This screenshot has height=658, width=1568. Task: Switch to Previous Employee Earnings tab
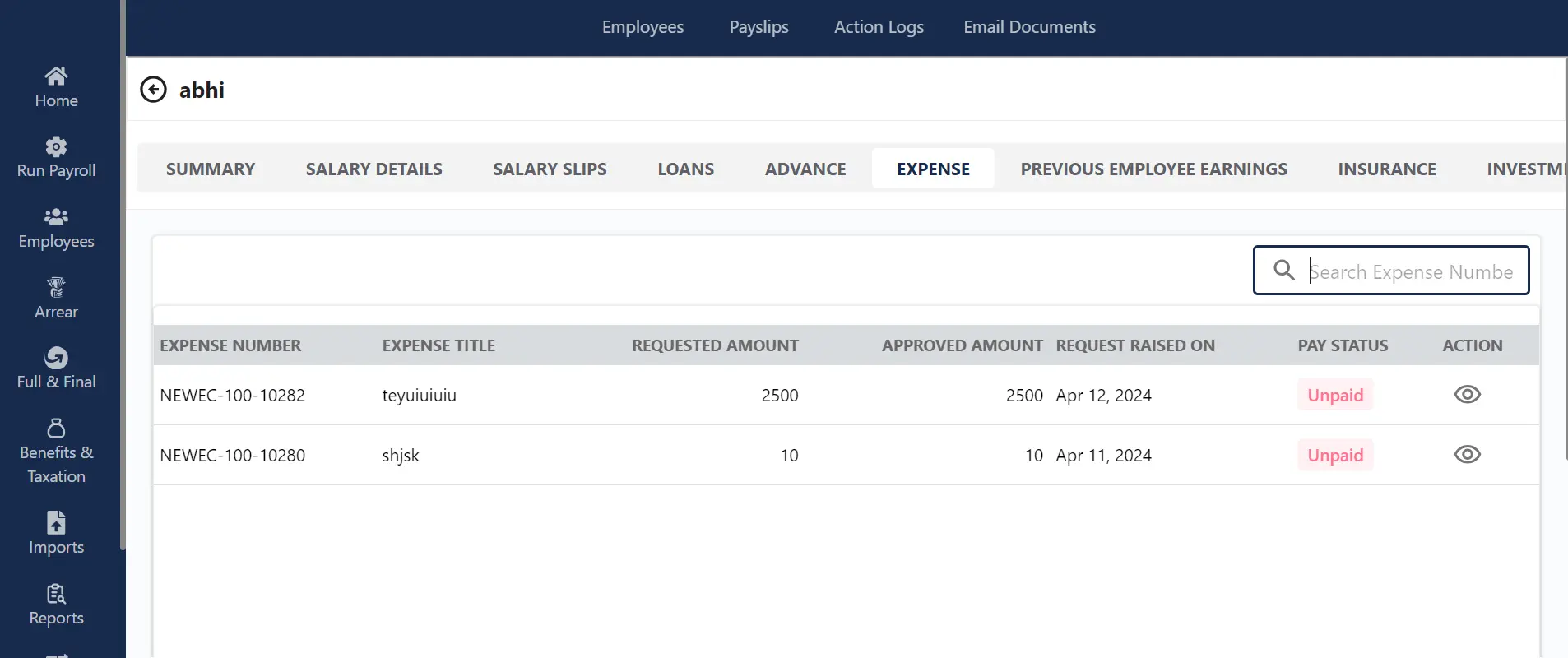click(x=1153, y=169)
